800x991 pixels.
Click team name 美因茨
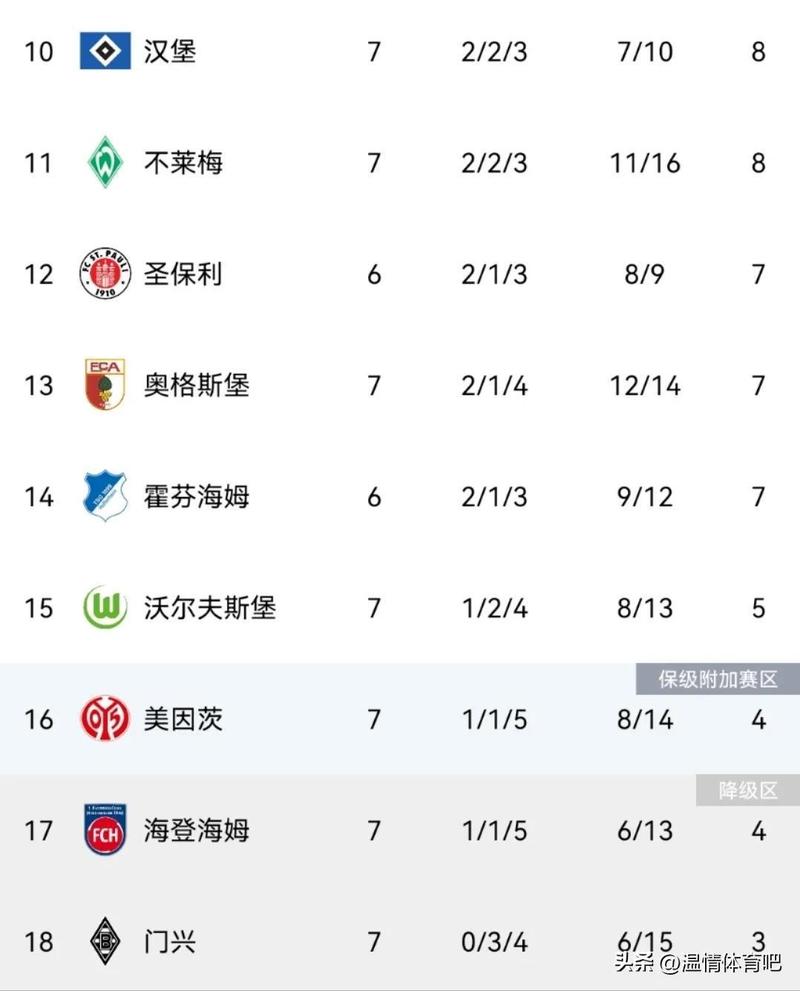183,719
